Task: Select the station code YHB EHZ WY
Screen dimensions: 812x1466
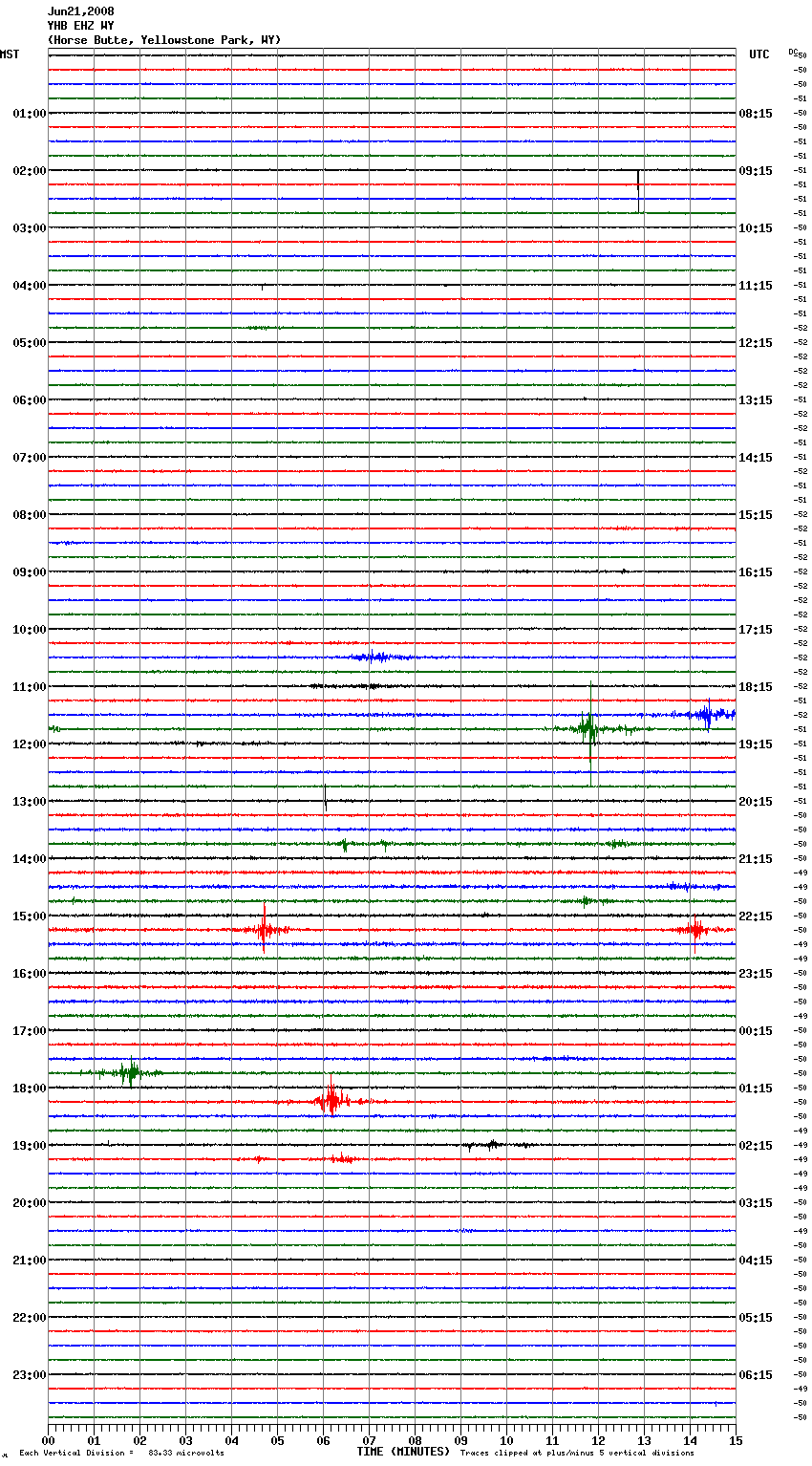Action: pos(81,26)
